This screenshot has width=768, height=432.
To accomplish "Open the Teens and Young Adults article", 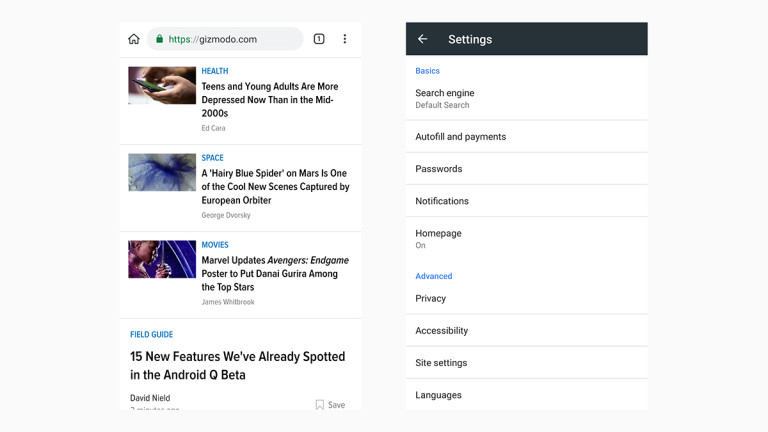I will point(270,100).
